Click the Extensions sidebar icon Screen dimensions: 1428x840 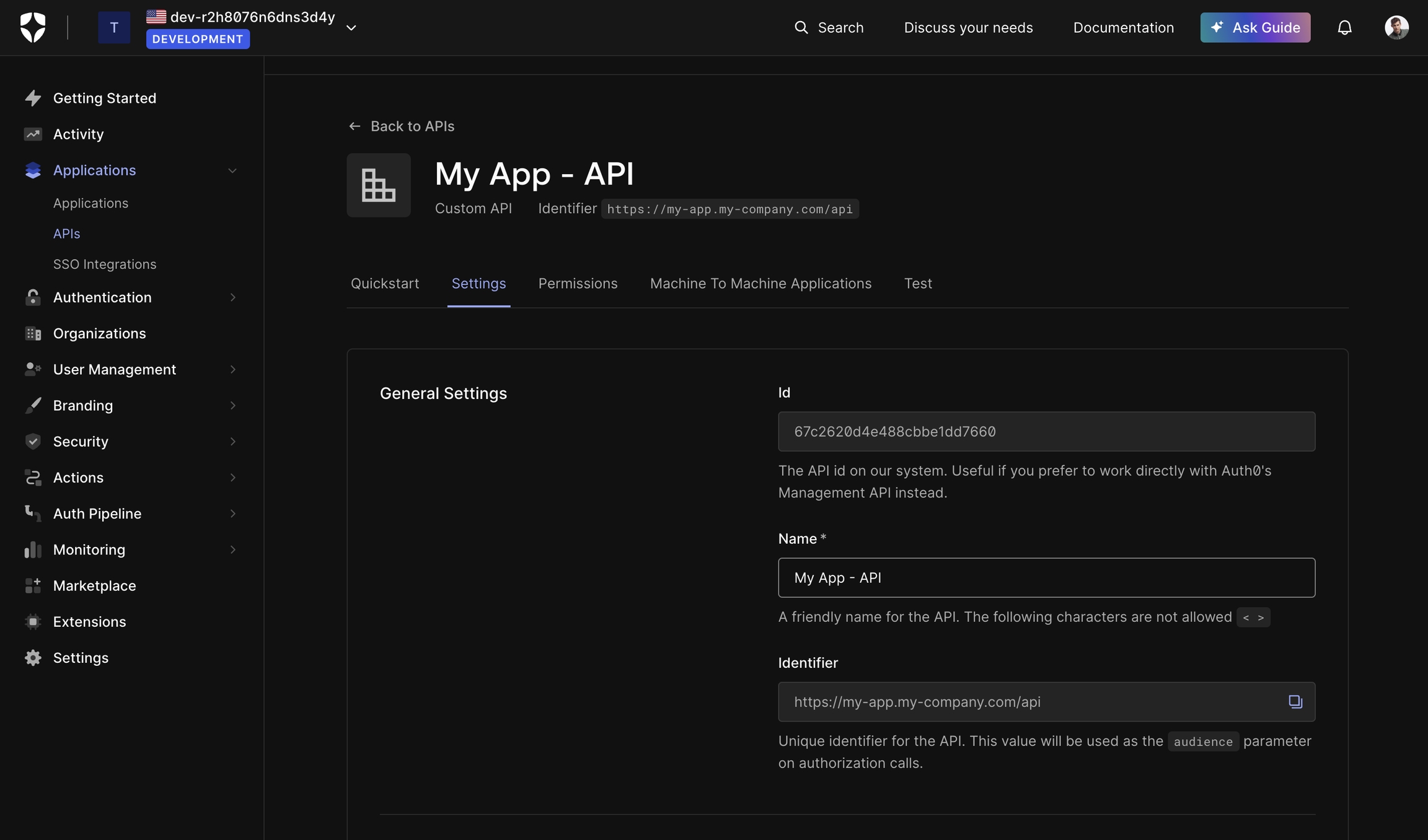click(33, 621)
